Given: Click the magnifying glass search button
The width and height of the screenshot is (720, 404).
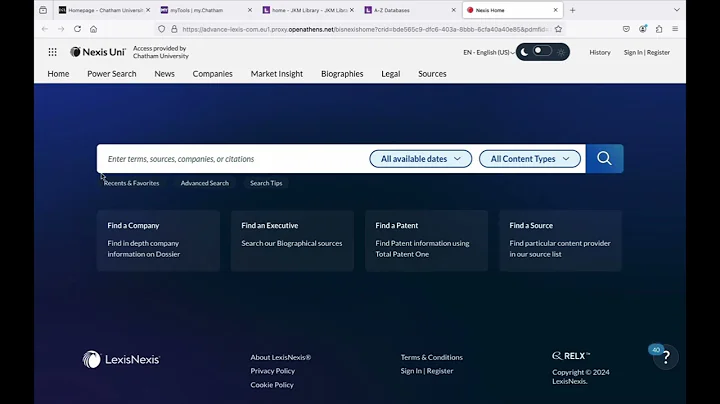Looking at the screenshot, I should [x=604, y=159].
